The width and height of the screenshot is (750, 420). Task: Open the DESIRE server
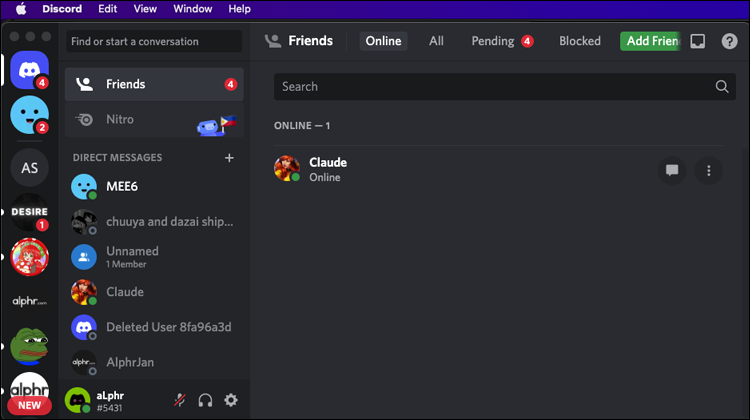pos(29,212)
